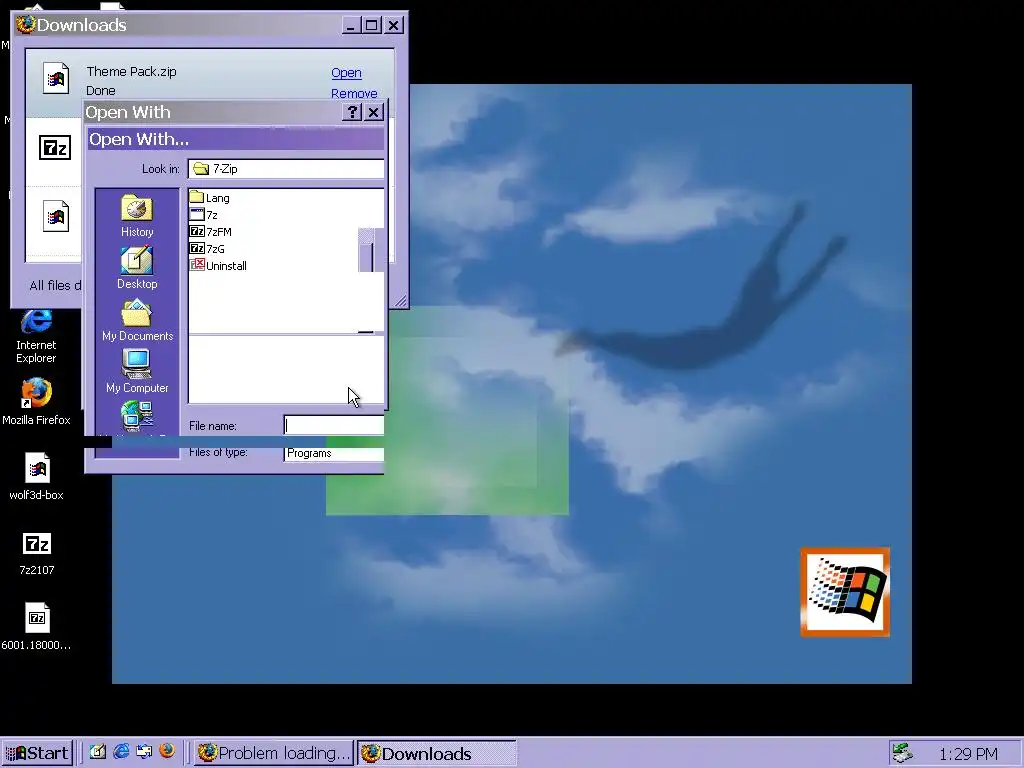1024x768 pixels.
Task: Click the Done status text
Action: point(101,91)
